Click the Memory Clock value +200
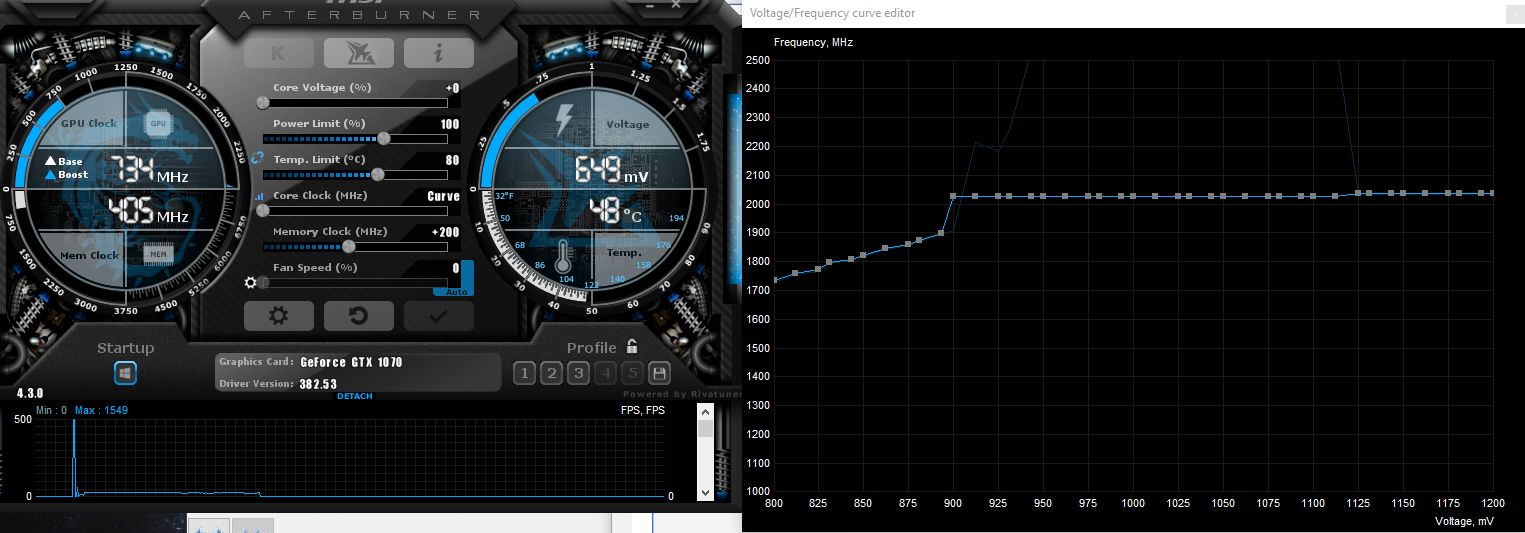The height and width of the screenshot is (533, 1525). click(446, 232)
